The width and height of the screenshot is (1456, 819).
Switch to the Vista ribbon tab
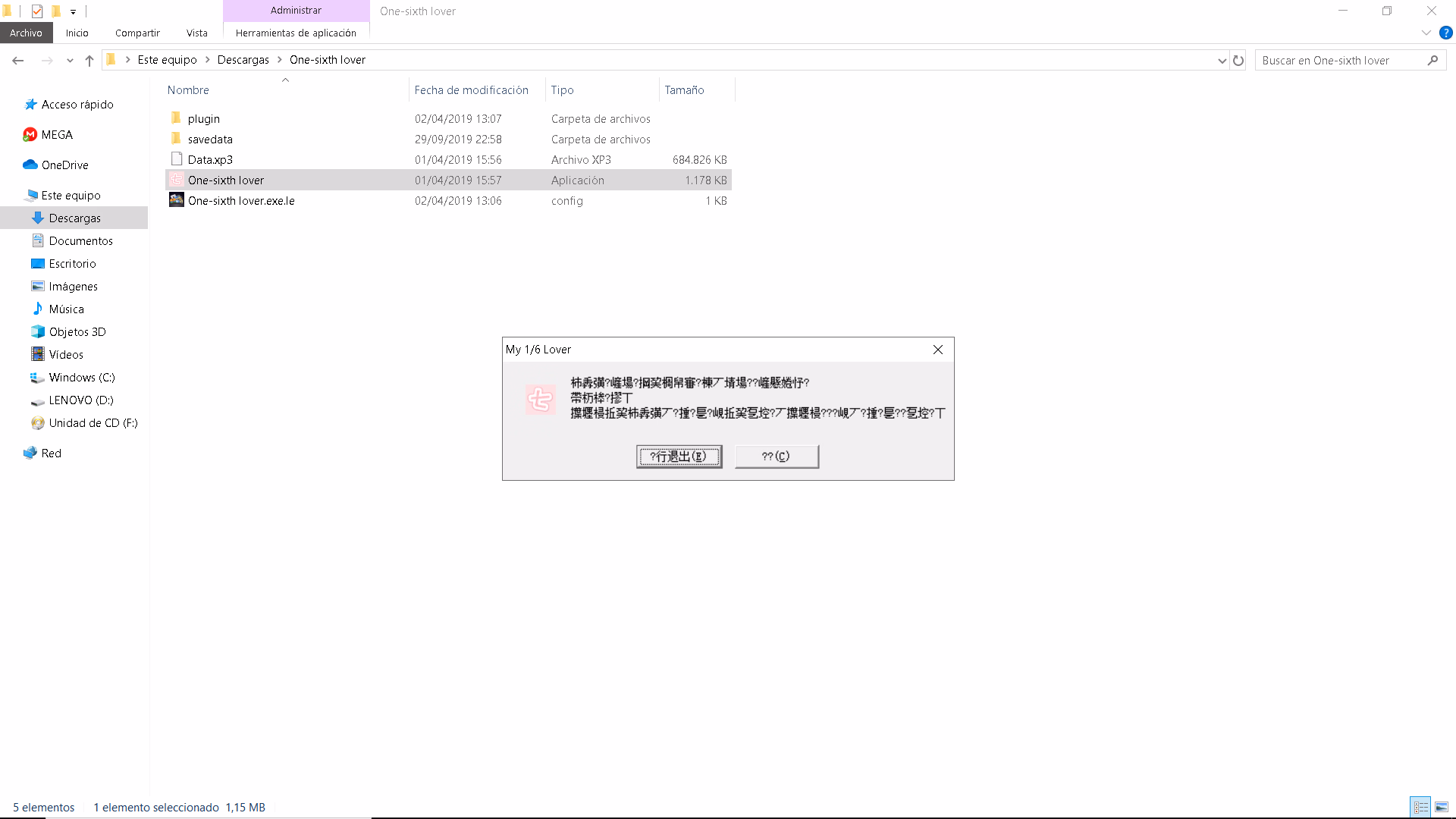197,33
